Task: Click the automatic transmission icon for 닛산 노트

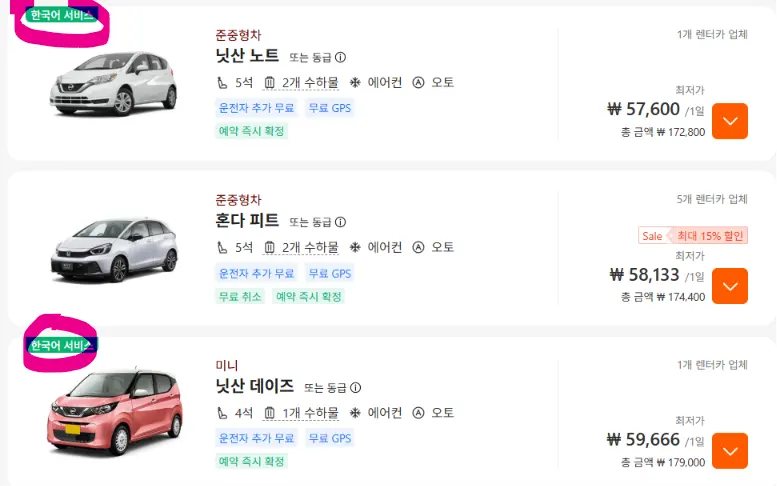Action: [x=418, y=83]
